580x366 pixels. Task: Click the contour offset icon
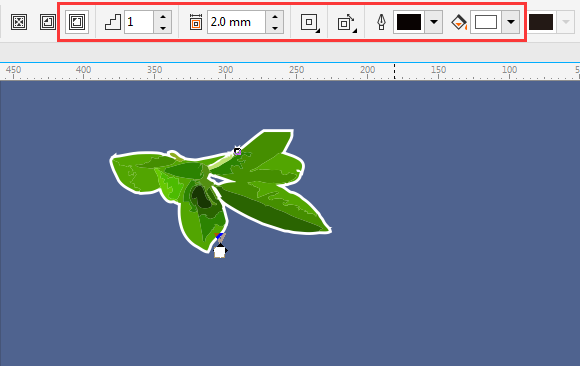click(x=196, y=22)
